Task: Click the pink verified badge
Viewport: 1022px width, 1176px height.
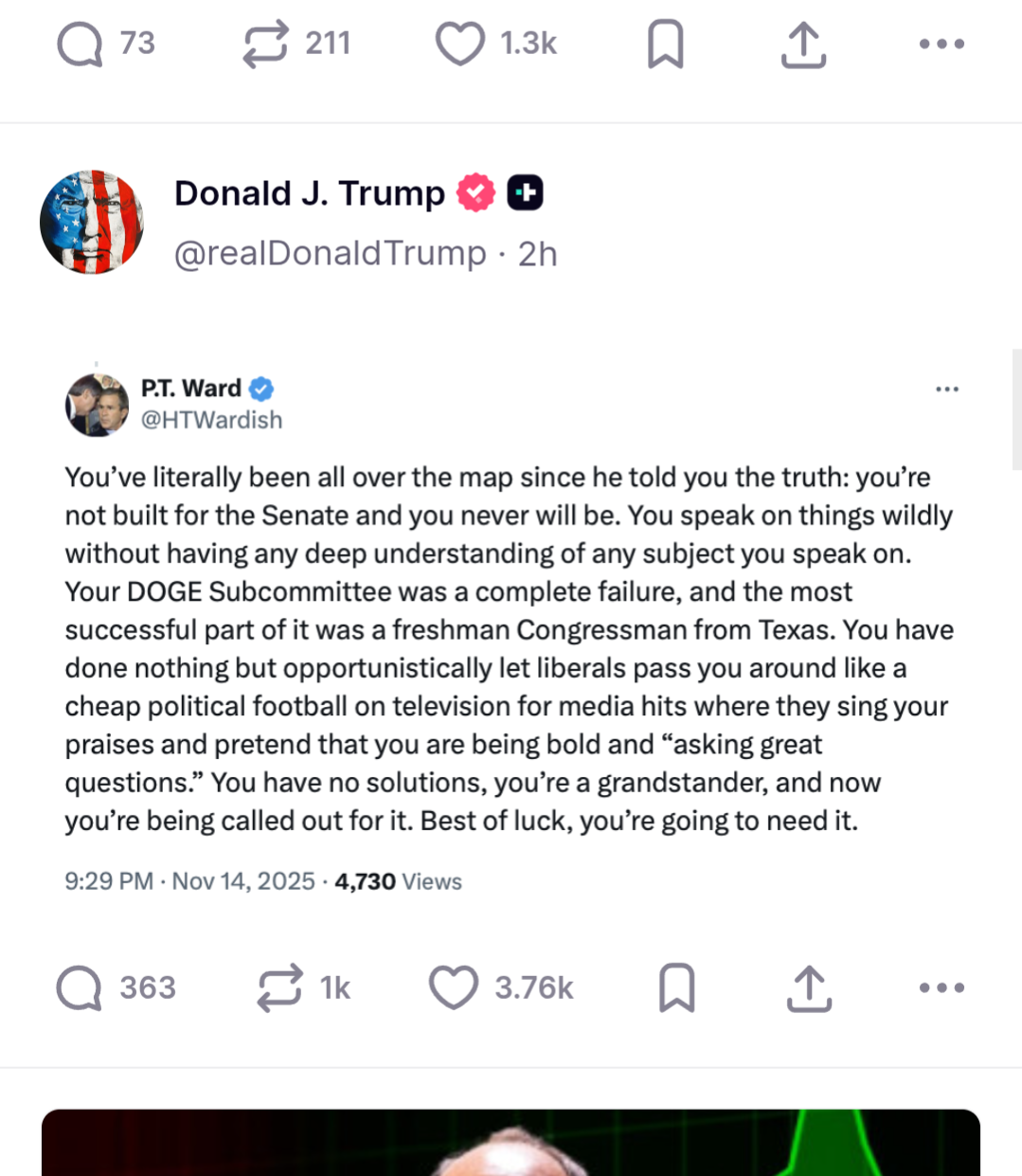Action: click(x=475, y=193)
